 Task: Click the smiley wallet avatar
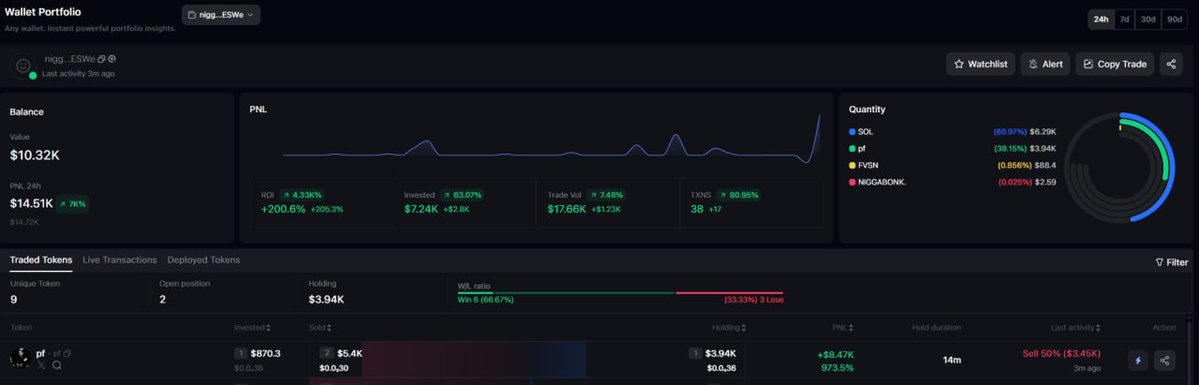[x=23, y=66]
